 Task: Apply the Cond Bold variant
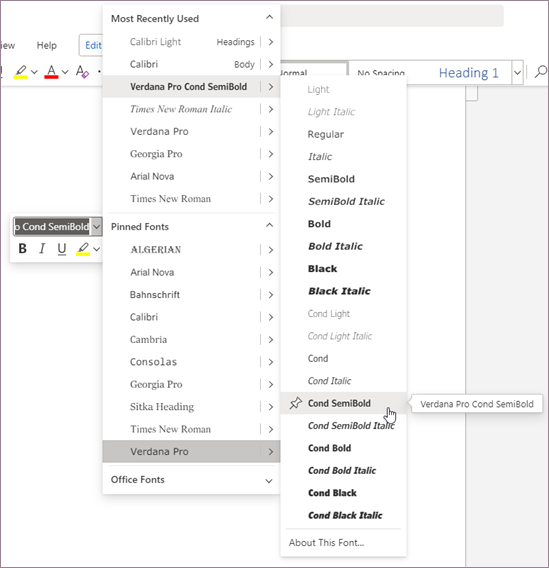[343, 448]
